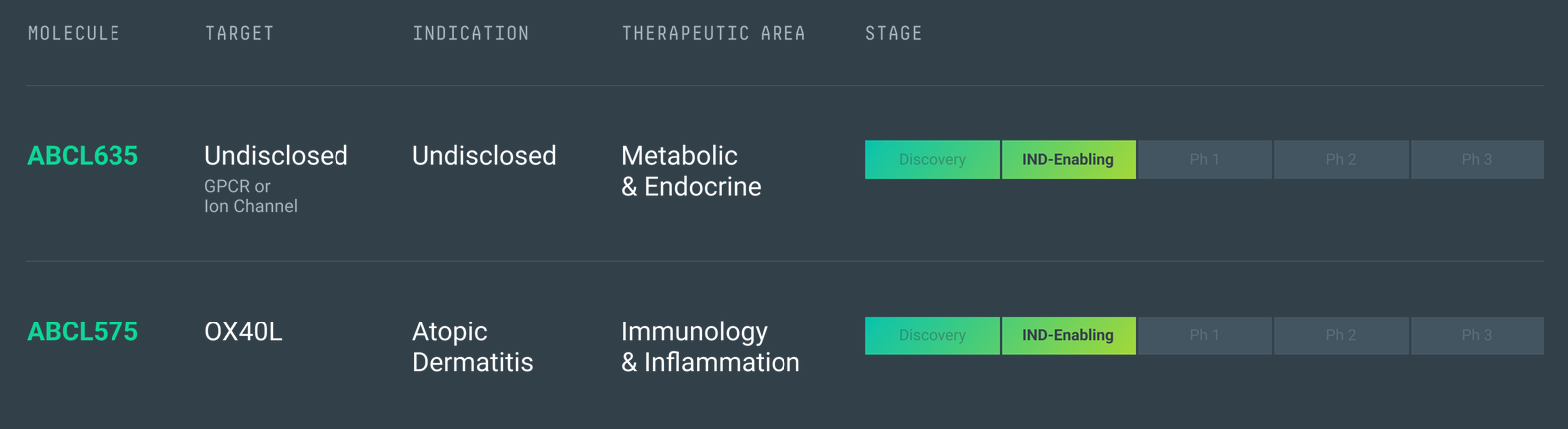Viewport: 1568px width, 429px height.
Task: Click the Ph 2 stage block for ABCL635
Action: 1341,160
